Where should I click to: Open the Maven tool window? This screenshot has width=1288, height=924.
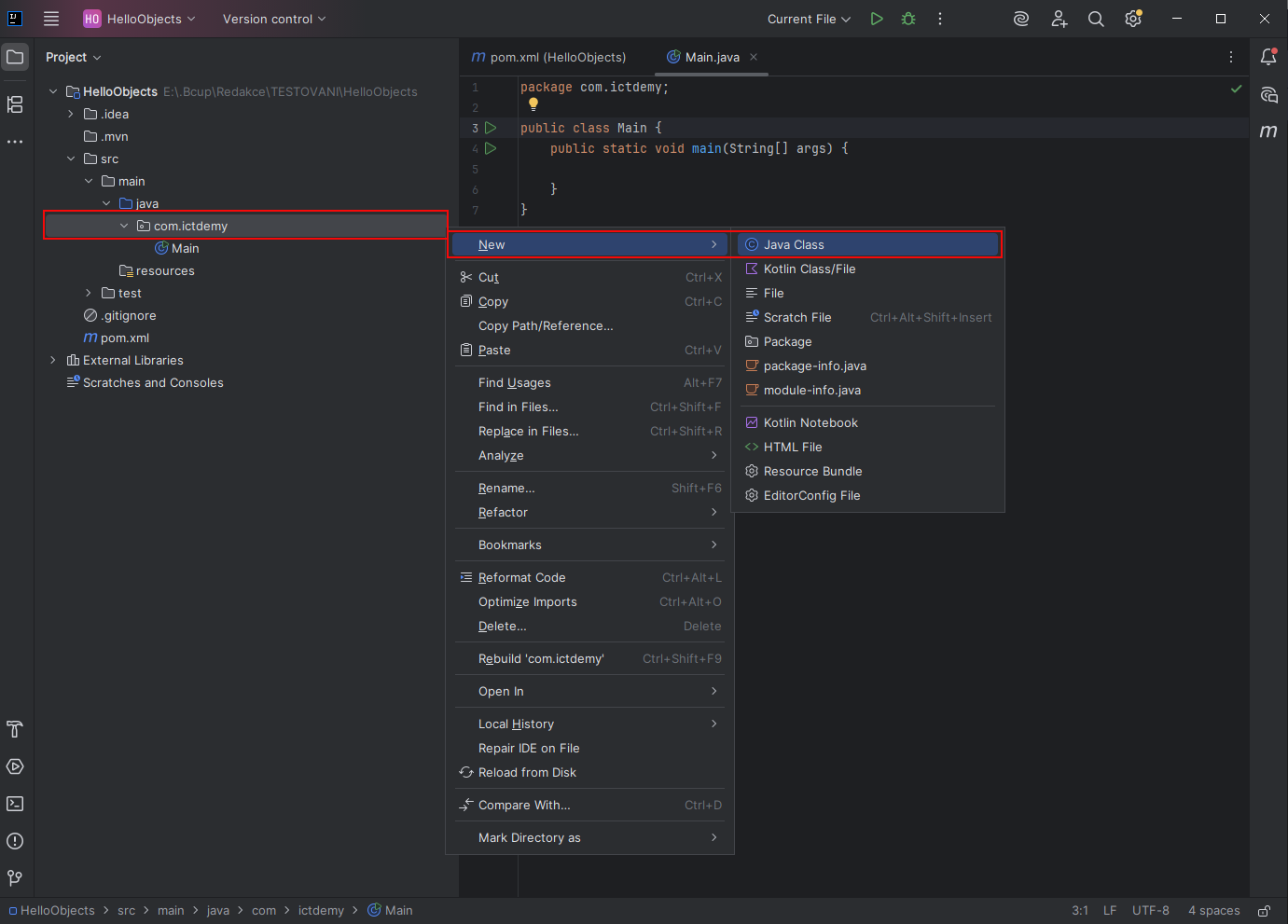tap(1268, 131)
